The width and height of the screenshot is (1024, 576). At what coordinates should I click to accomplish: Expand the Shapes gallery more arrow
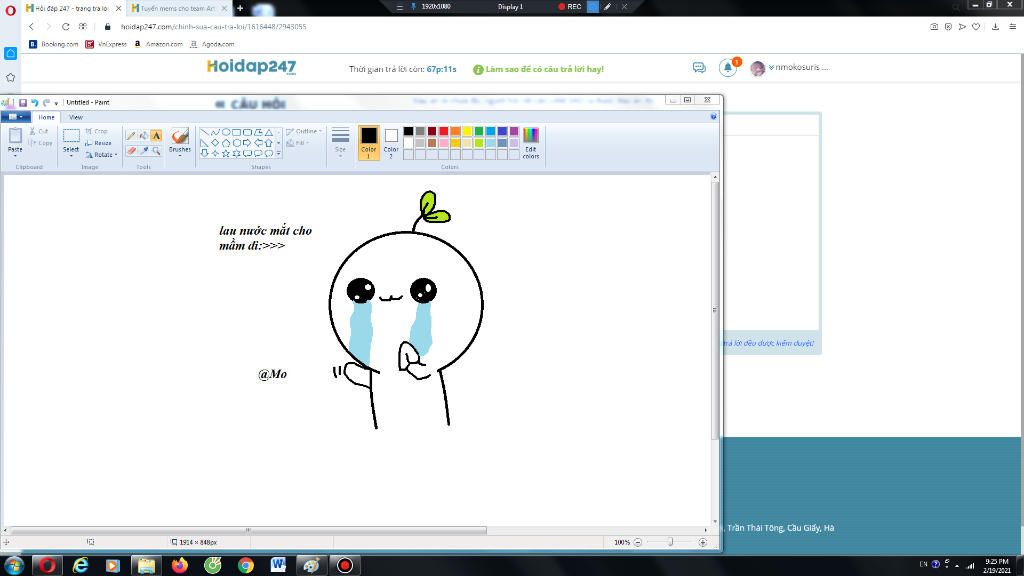[279, 153]
